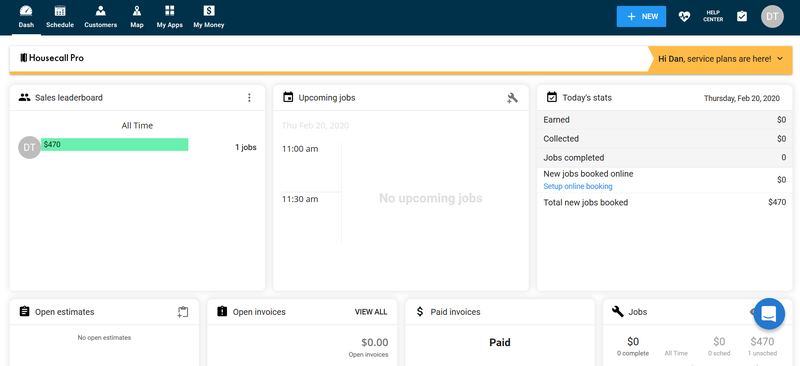The image size is (800, 366).
Task: Click the Jobs completed stats row
Action: pos(664,158)
